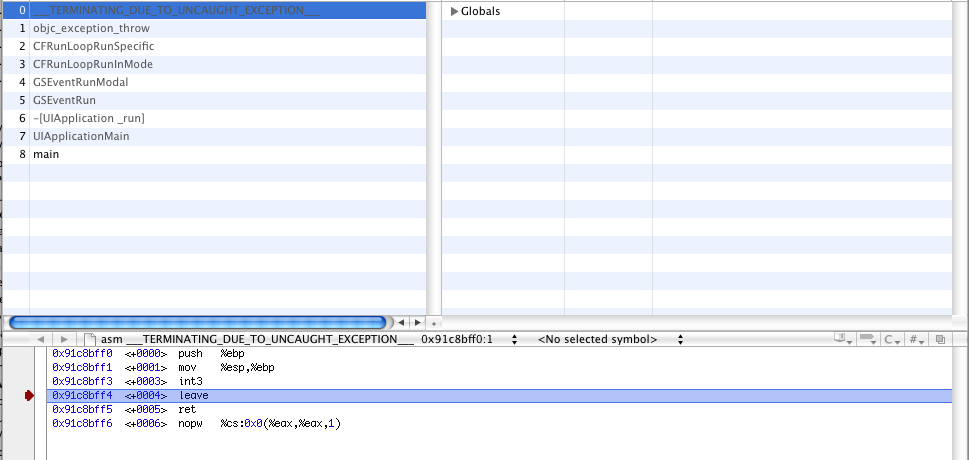Select the UIApplicationMain stack frame
969x460 pixels.
click(214, 136)
